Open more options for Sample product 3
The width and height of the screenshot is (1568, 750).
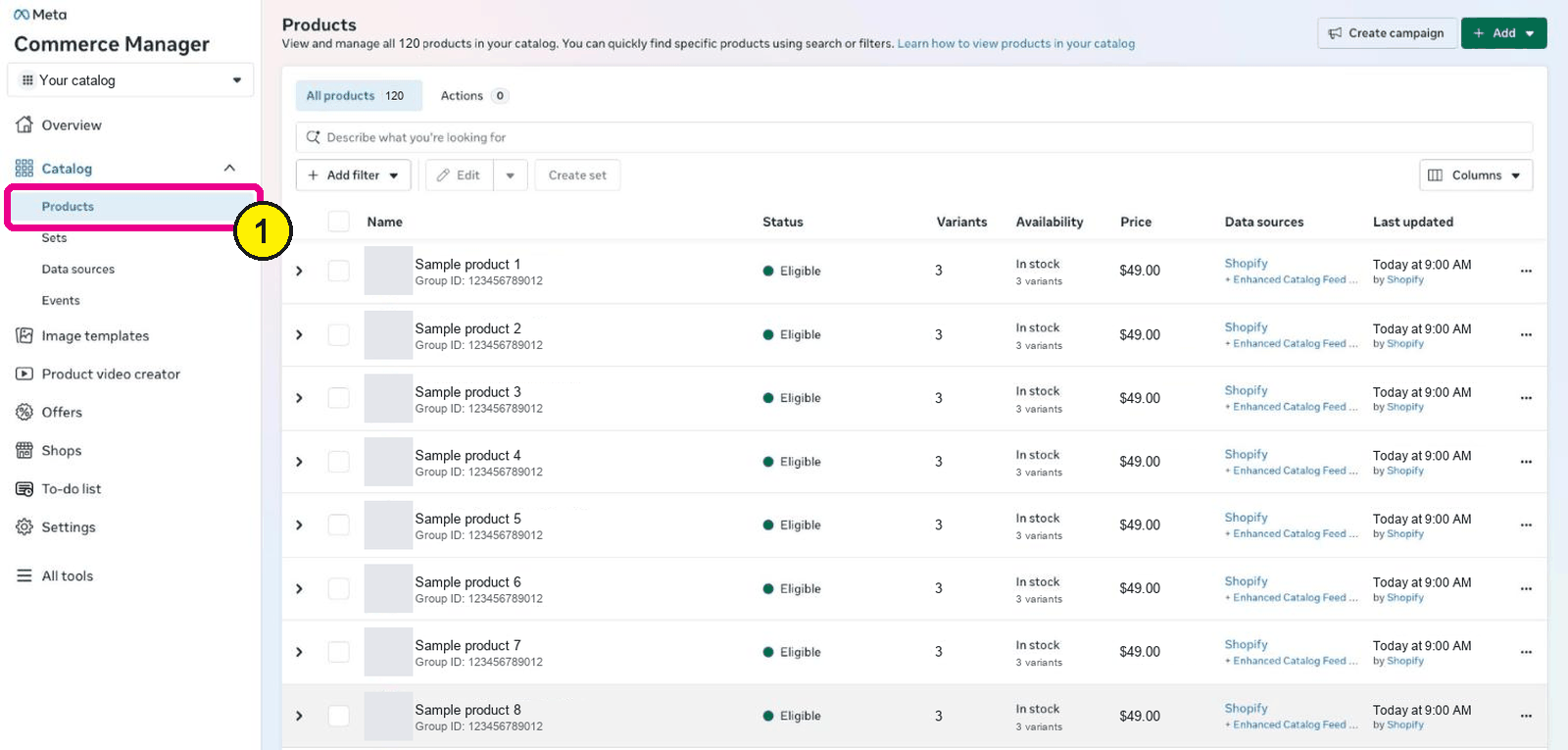(x=1526, y=398)
